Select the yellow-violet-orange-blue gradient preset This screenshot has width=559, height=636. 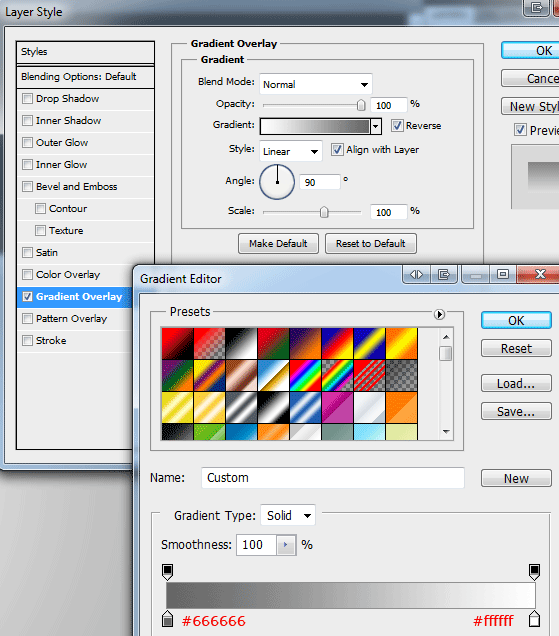click(x=209, y=376)
